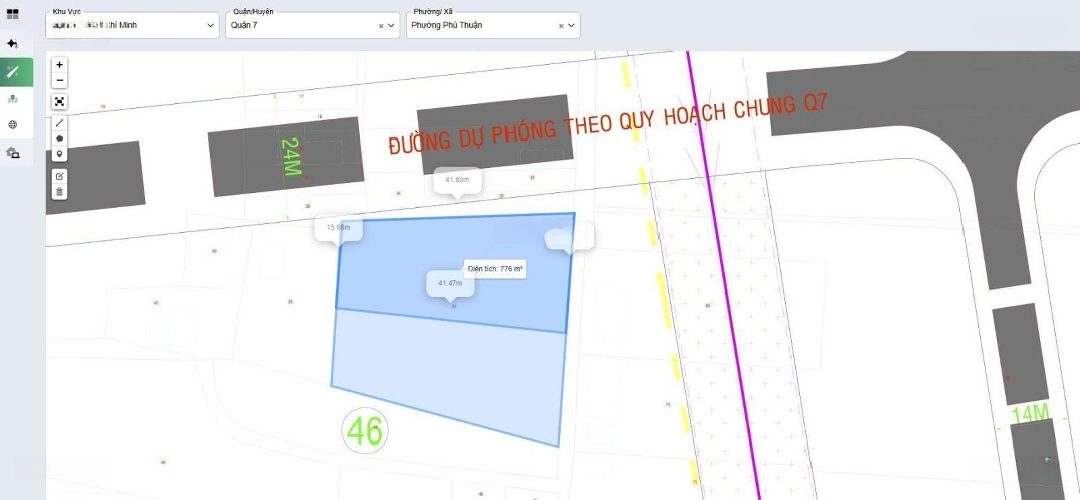Zoom in on the map
This screenshot has height=500, width=1080.
pyautogui.click(x=60, y=64)
